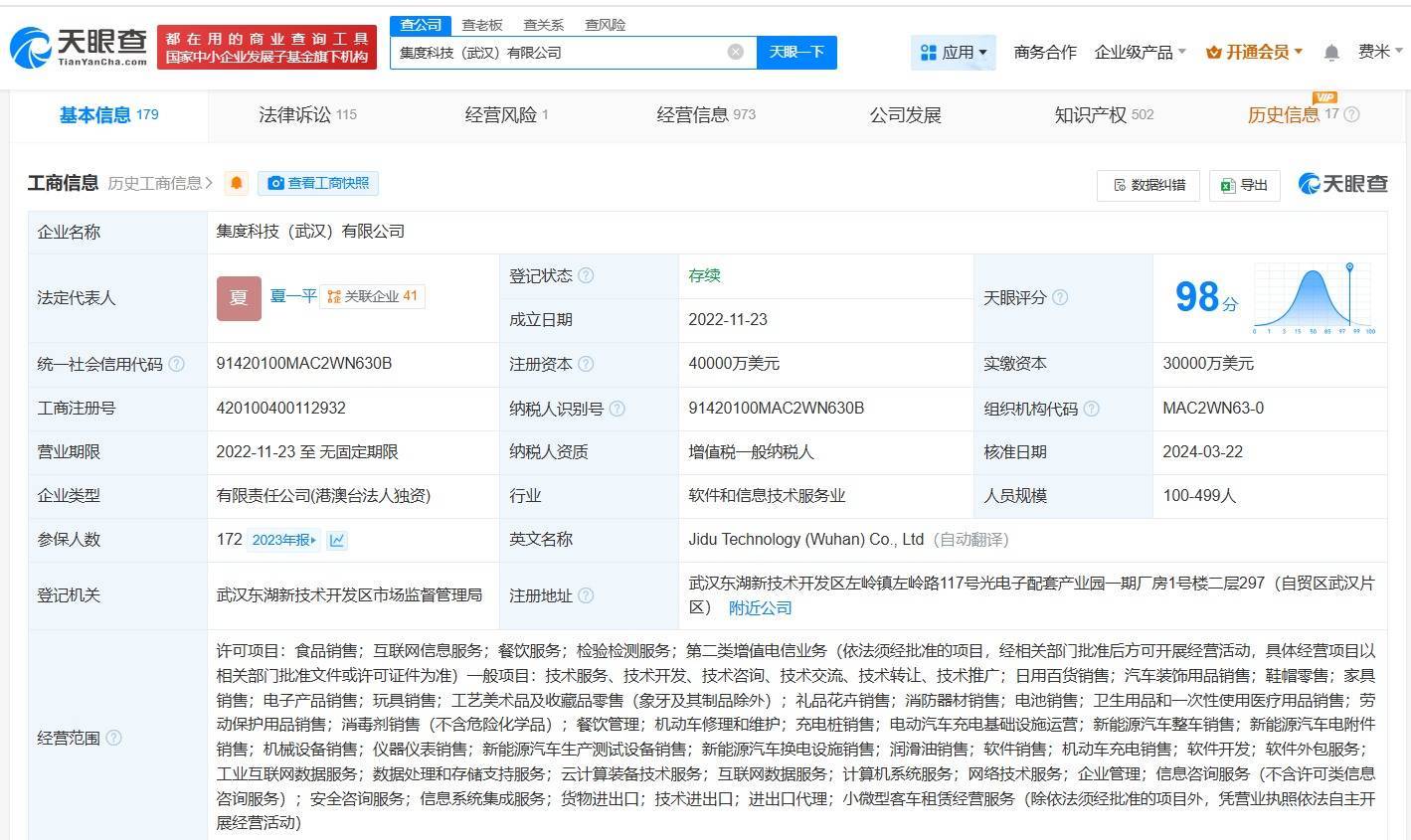This screenshot has width=1411, height=840.
Task: Select the paid-in capital 30000万美元
Action: (1208, 364)
